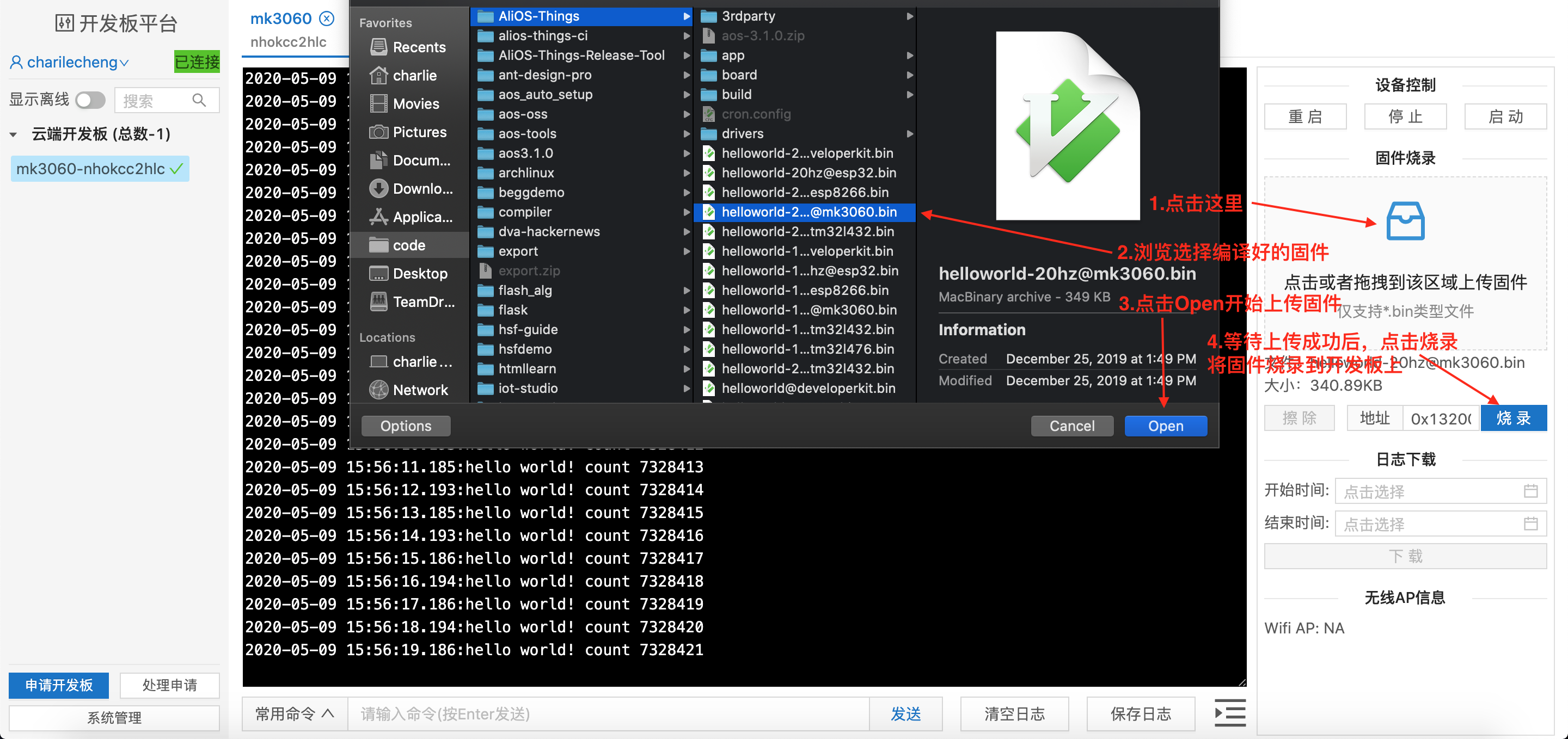Click the 清空日志 clear log button

(x=1014, y=713)
